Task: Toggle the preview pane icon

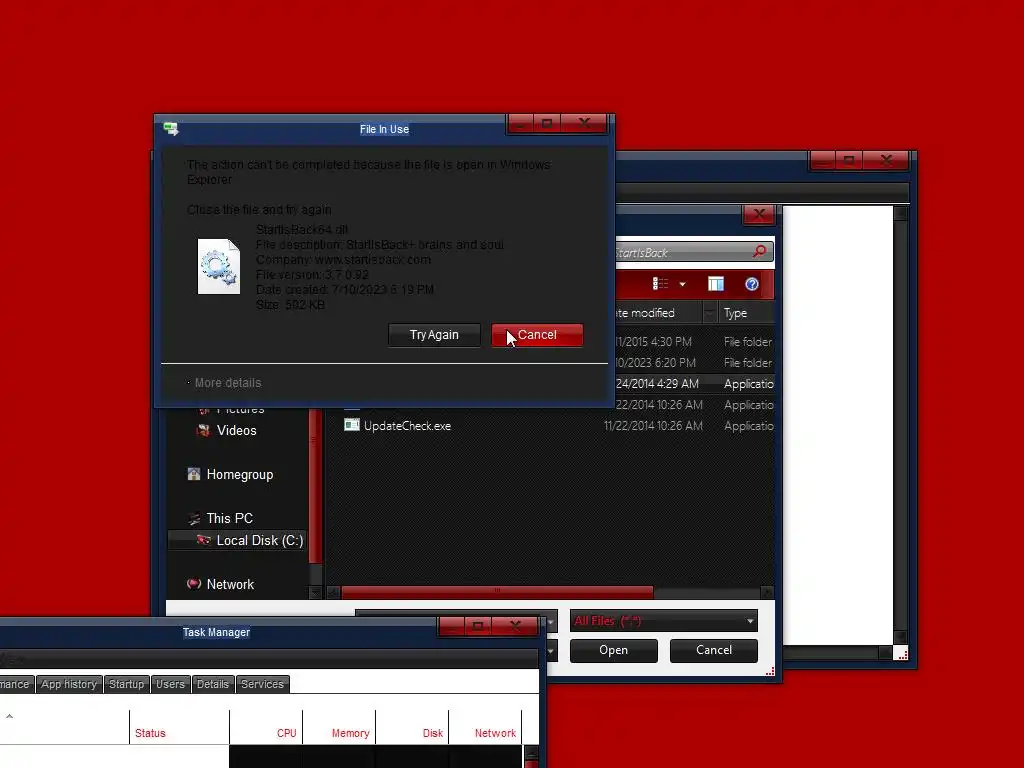Action: [x=716, y=283]
